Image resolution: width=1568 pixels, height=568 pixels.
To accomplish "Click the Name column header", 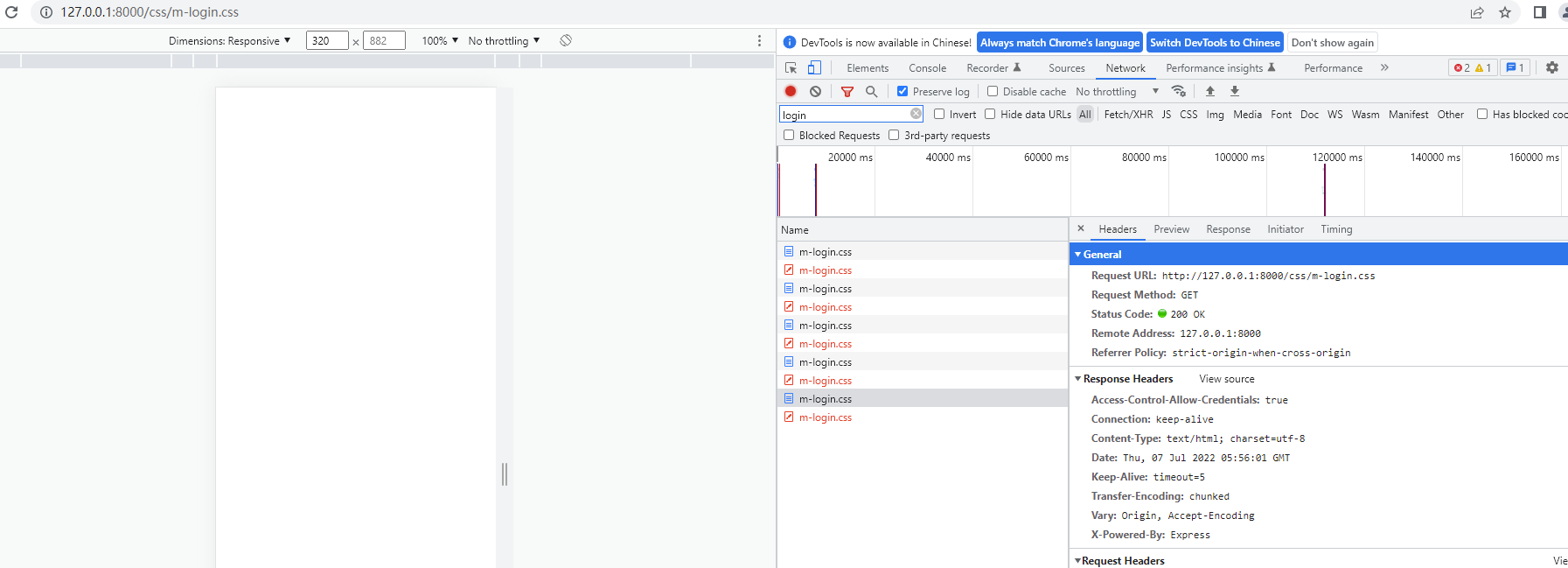I will pyautogui.click(x=923, y=229).
